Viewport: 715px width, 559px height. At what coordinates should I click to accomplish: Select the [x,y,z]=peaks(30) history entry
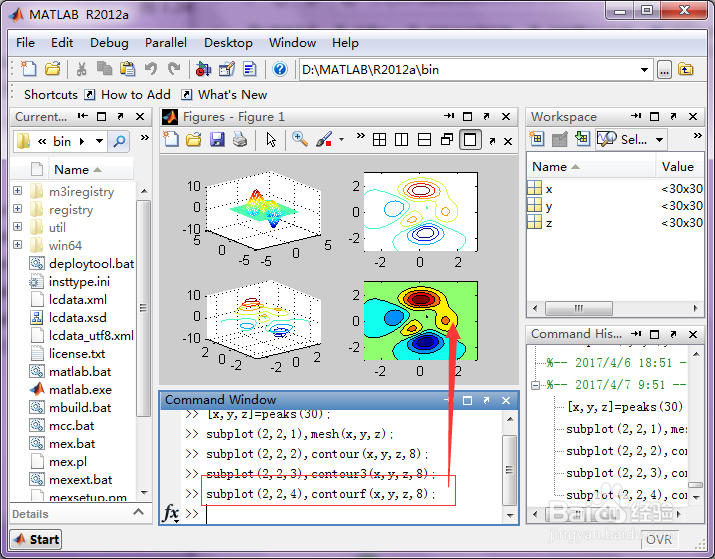pos(625,407)
